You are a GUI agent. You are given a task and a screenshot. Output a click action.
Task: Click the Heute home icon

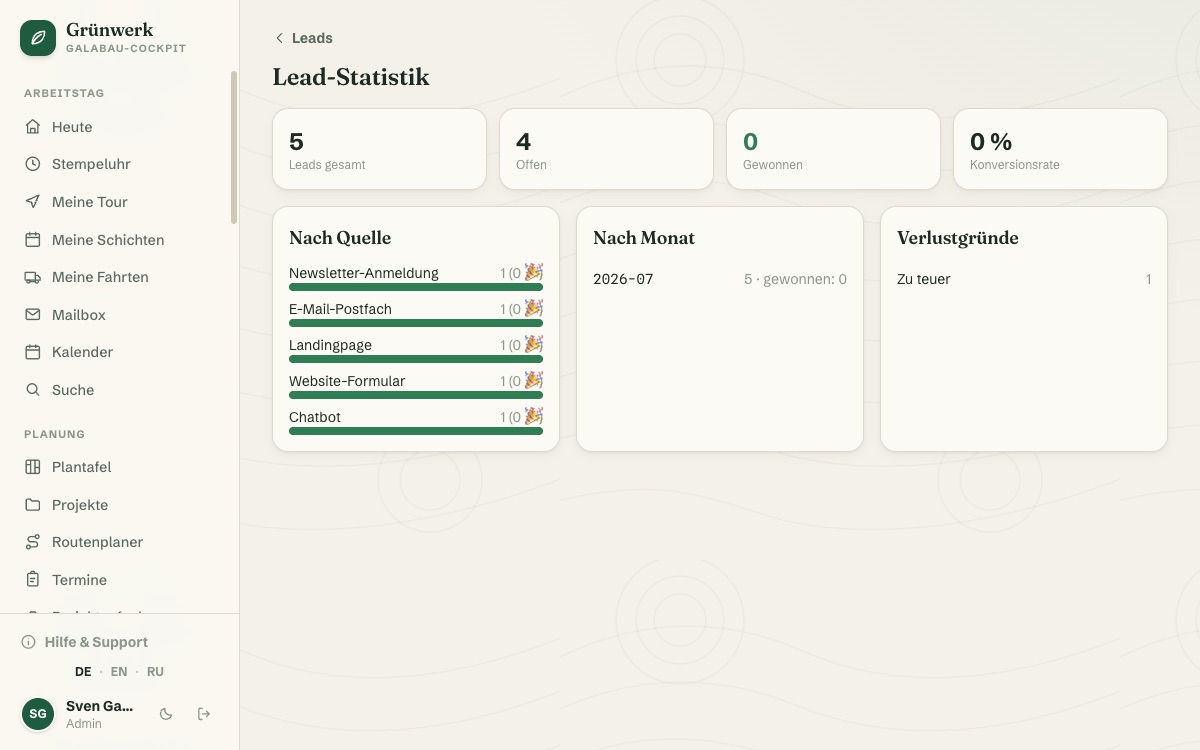pyautogui.click(x=33, y=127)
